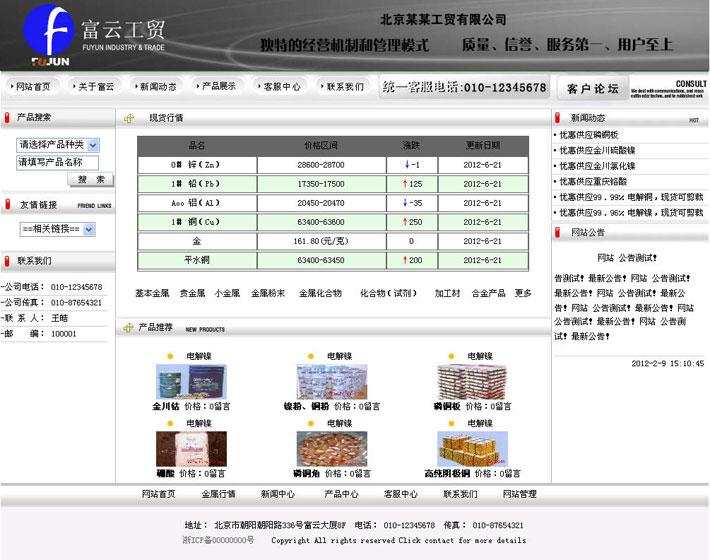Viewport: 710px width, 560px height.
Task: Open the 镍粉、铜粉 product thumbnail
Action: tap(332, 382)
